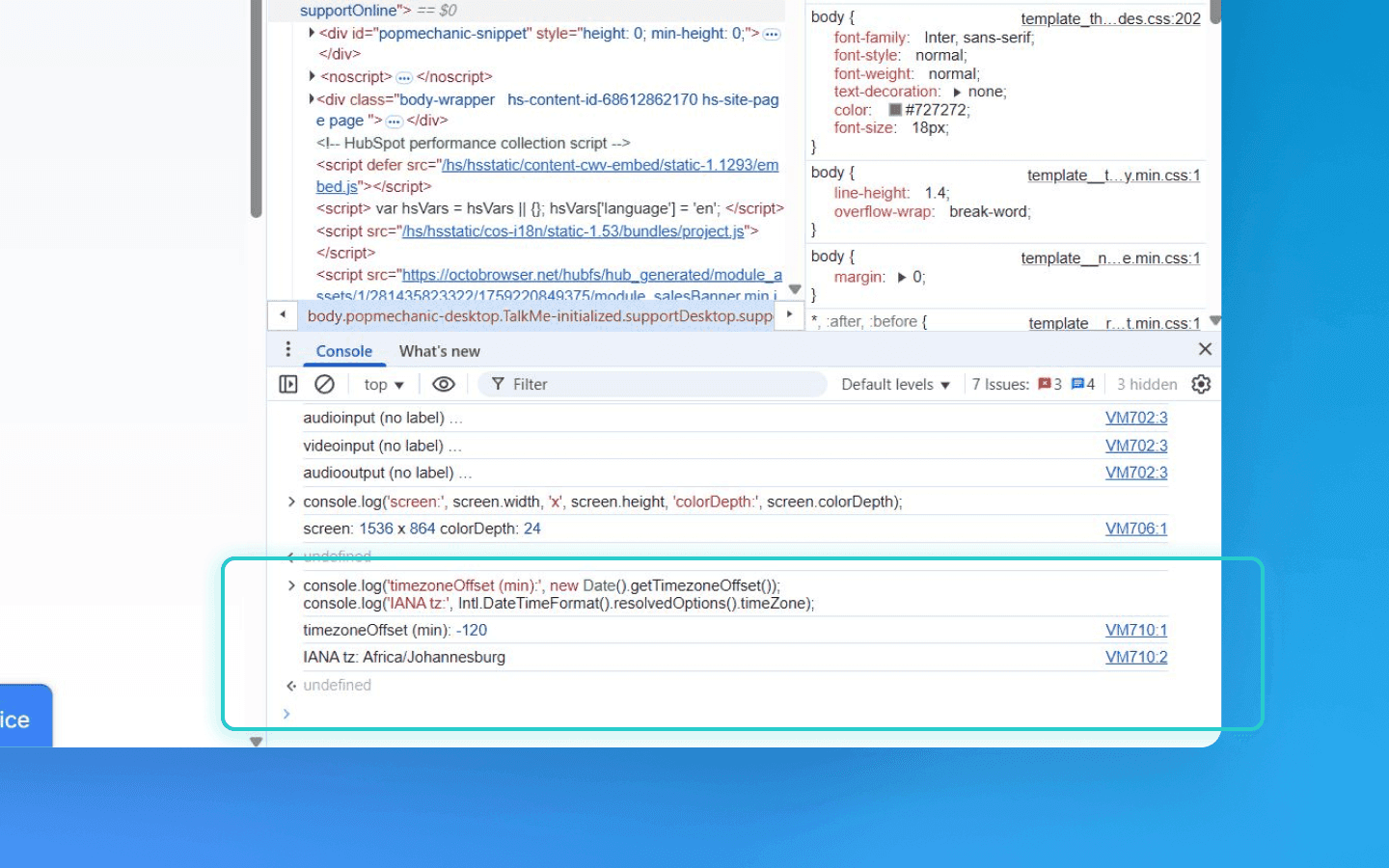Open the VM710:2 source link
Image resolution: width=1389 pixels, height=868 pixels.
tap(1136, 657)
